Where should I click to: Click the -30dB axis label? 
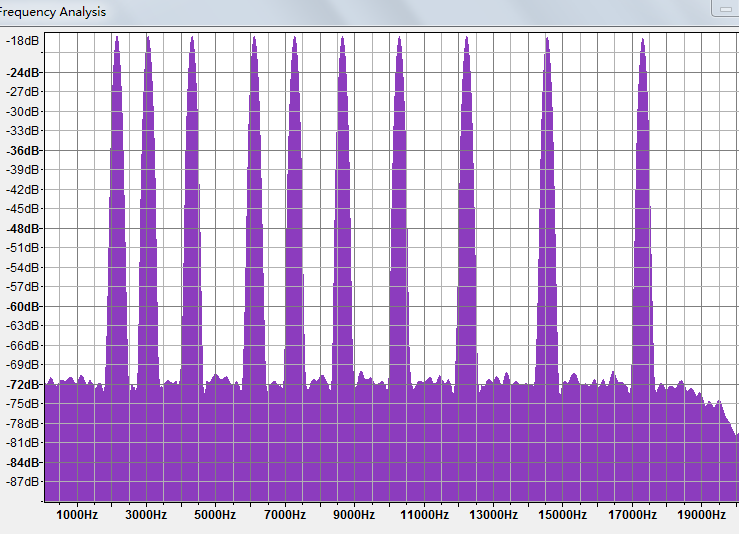(22, 112)
